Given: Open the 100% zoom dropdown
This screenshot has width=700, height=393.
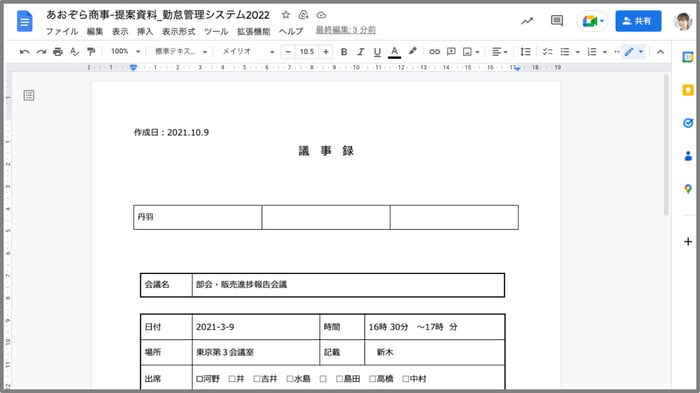Looking at the screenshot, I should pyautogui.click(x=125, y=51).
